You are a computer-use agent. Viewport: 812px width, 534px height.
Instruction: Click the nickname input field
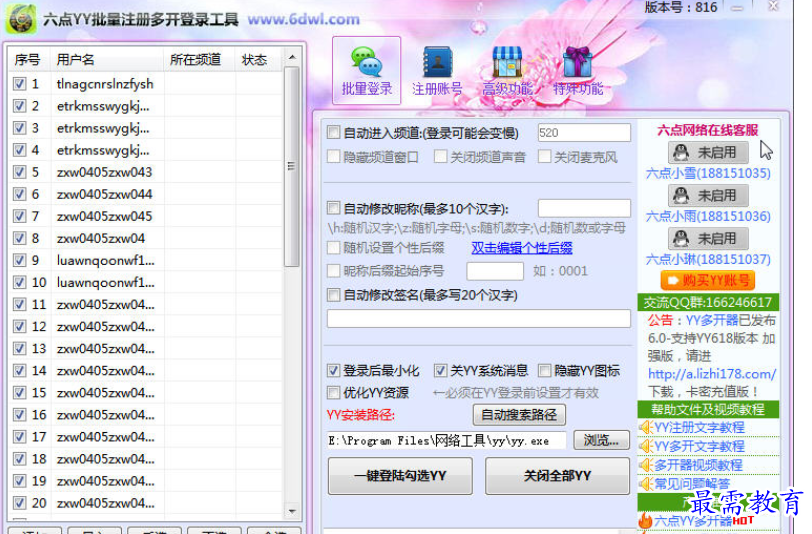584,208
